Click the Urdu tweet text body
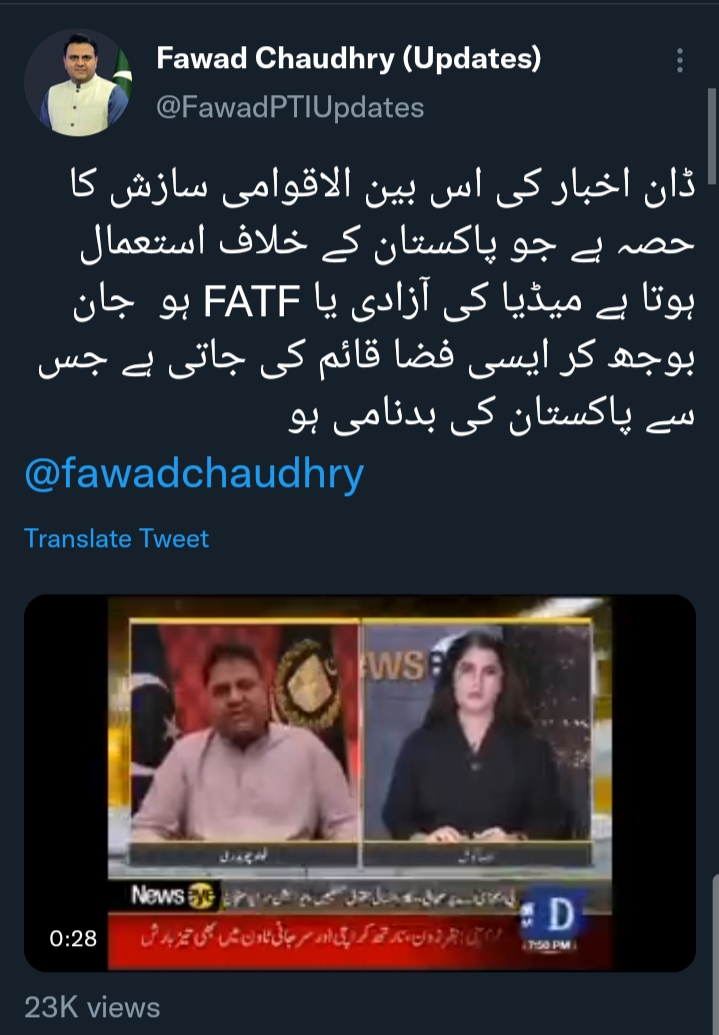 (367, 301)
